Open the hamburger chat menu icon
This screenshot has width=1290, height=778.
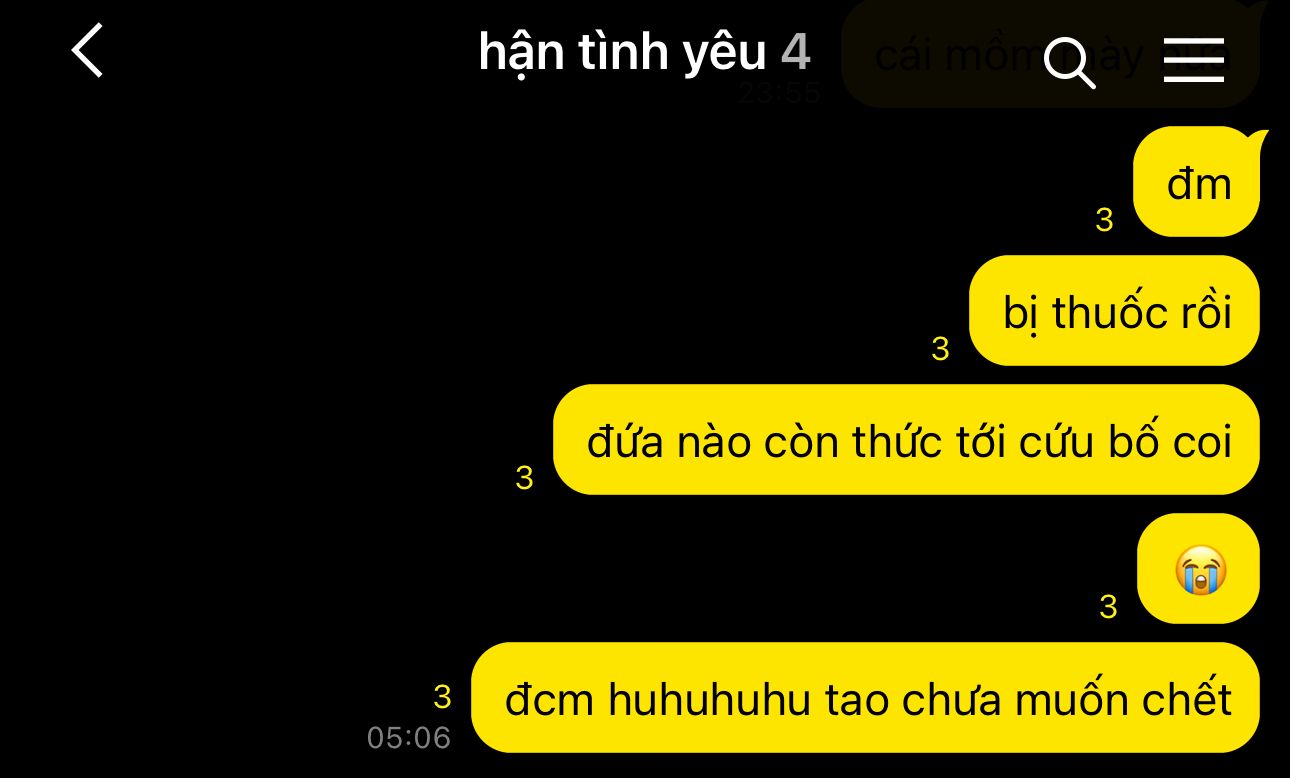coord(1193,60)
